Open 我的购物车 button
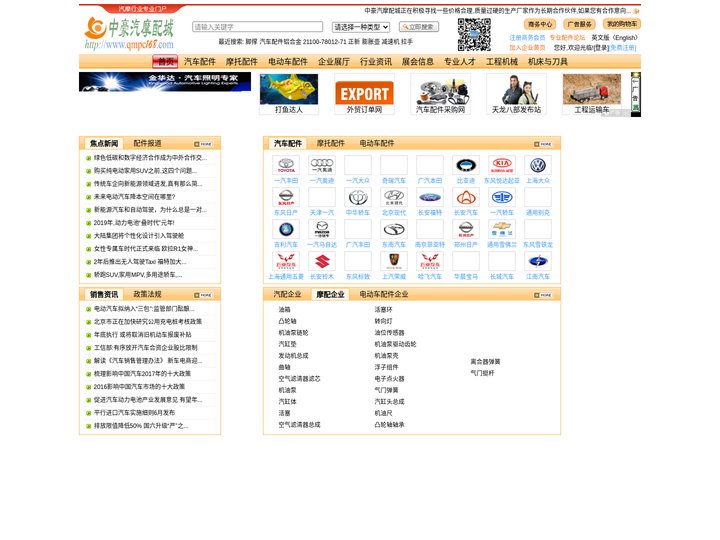 coord(622,24)
